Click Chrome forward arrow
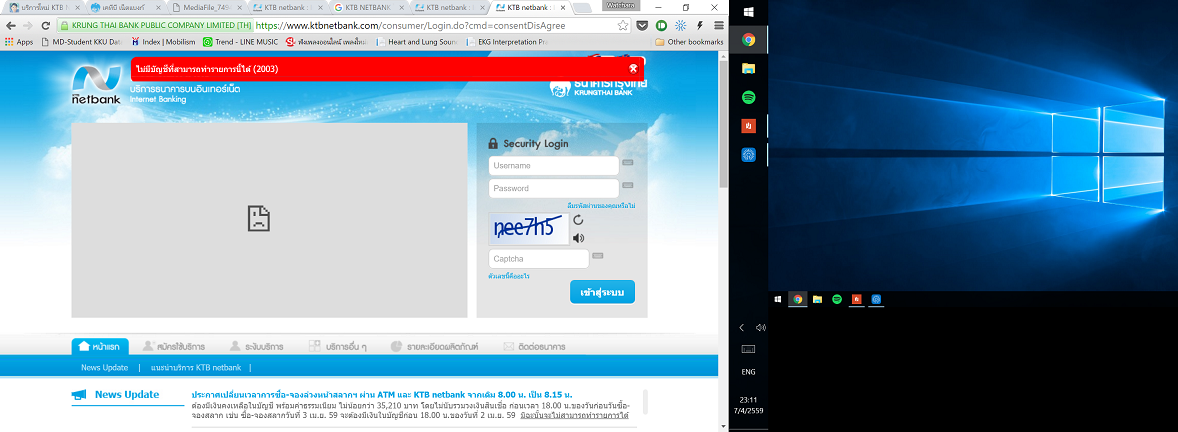1178x432 pixels. pos(28,25)
